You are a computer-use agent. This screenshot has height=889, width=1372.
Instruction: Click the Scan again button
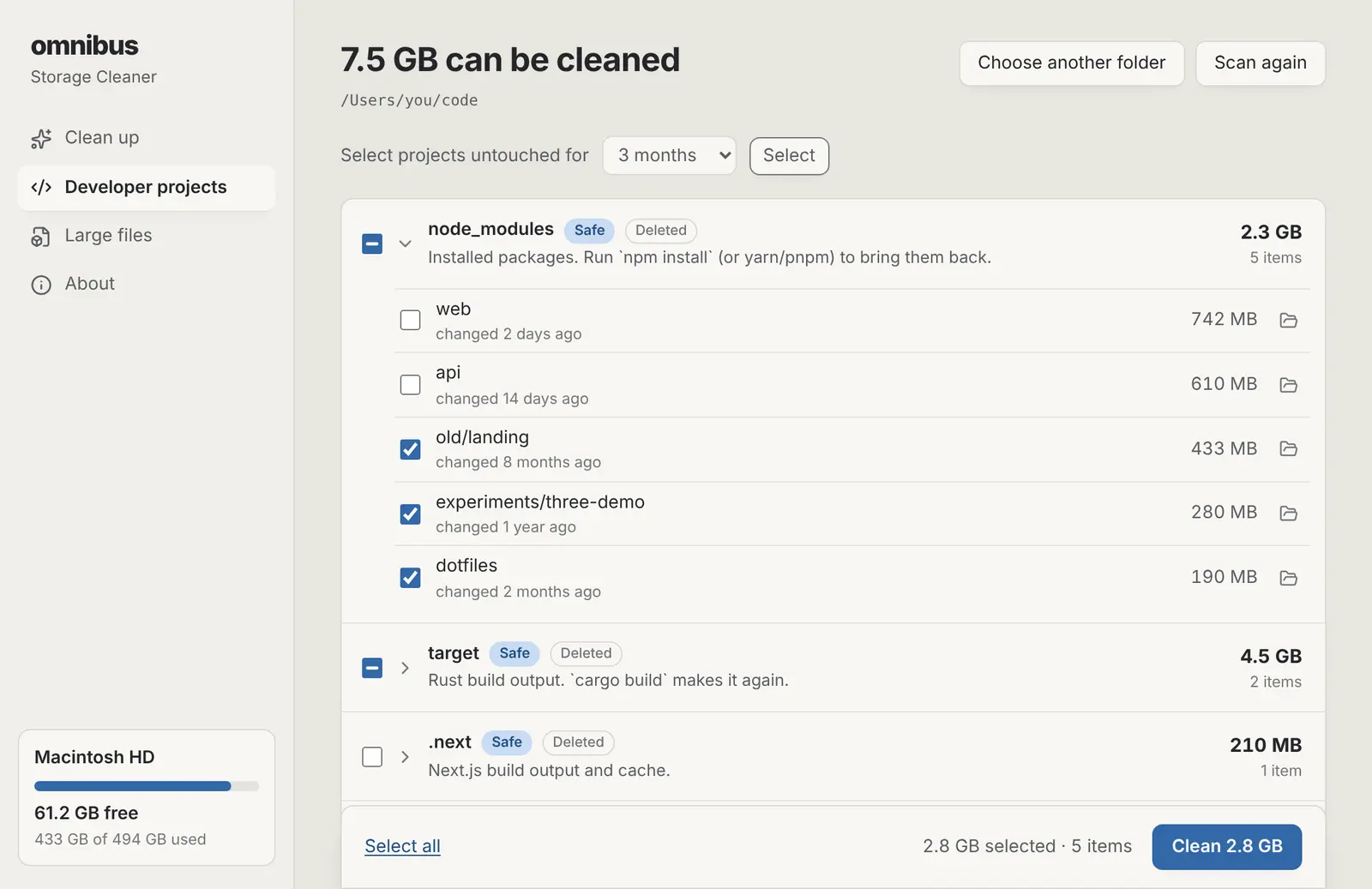click(1261, 63)
